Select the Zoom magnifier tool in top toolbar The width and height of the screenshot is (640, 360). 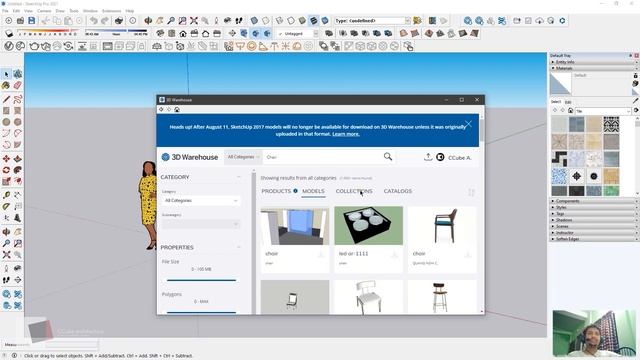pos(171,20)
